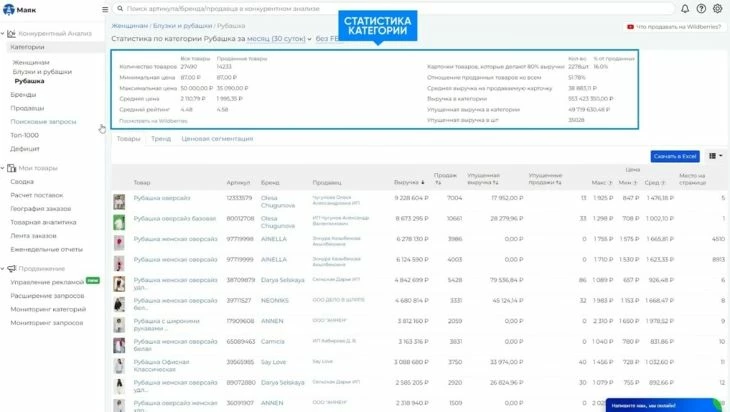
Task: Open Топ-1000 in sidebar
Action: click(24, 135)
